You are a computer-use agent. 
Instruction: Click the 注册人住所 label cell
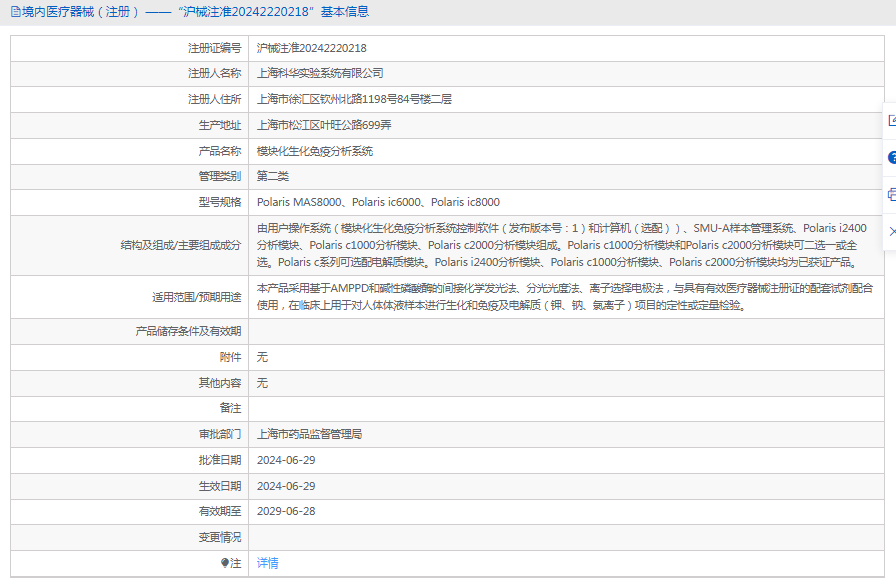130,99
